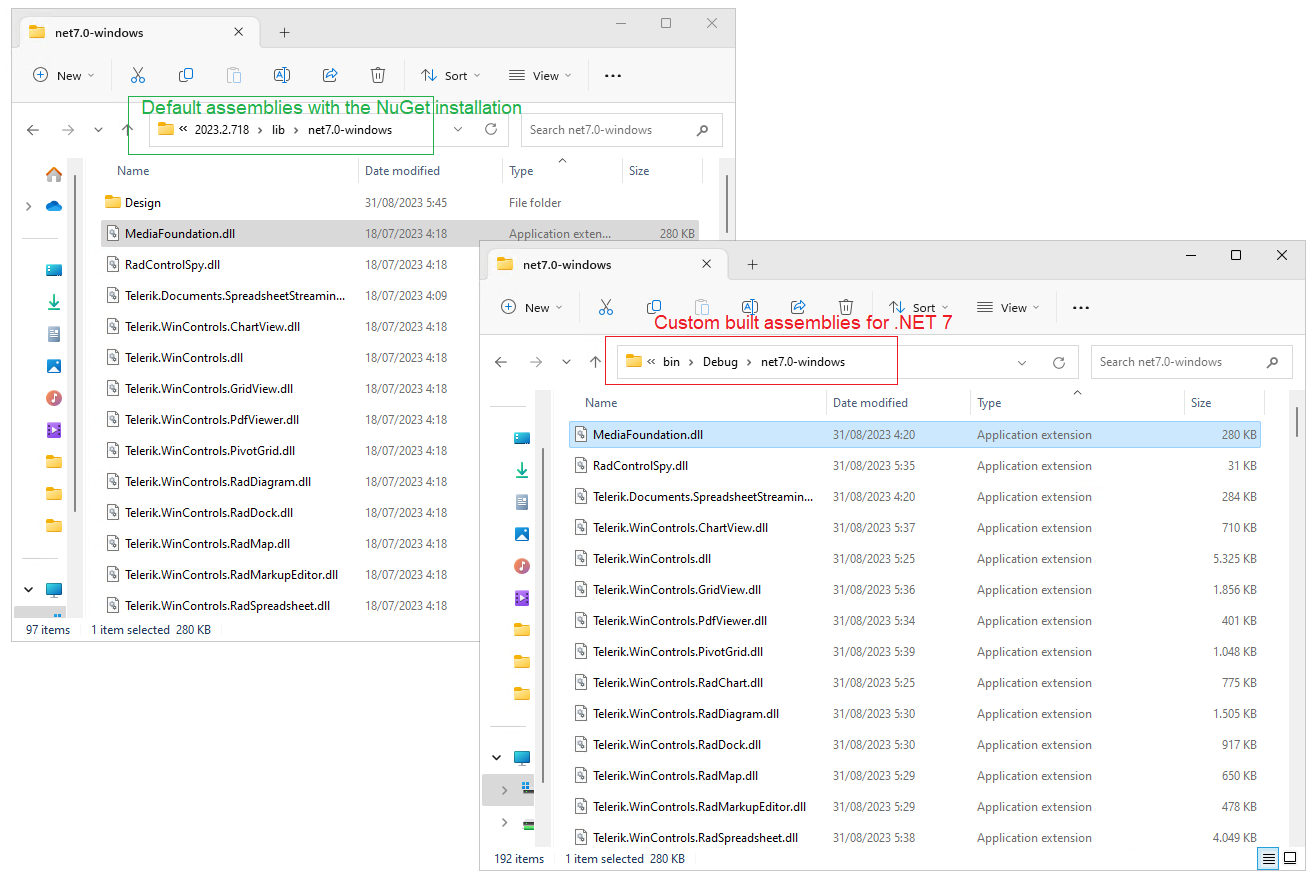Select Telerik.WinControls.RadMap.dll in NuGet lib window
Screen dimensions: 1314x882
[x=291, y=544]
